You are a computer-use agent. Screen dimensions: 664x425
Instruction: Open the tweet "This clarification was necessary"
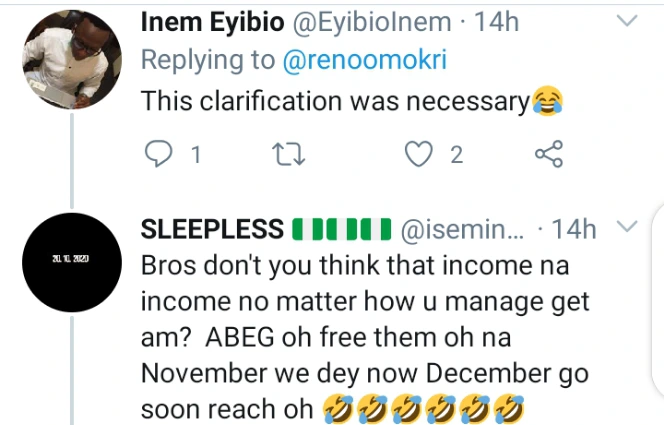tap(335, 100)
